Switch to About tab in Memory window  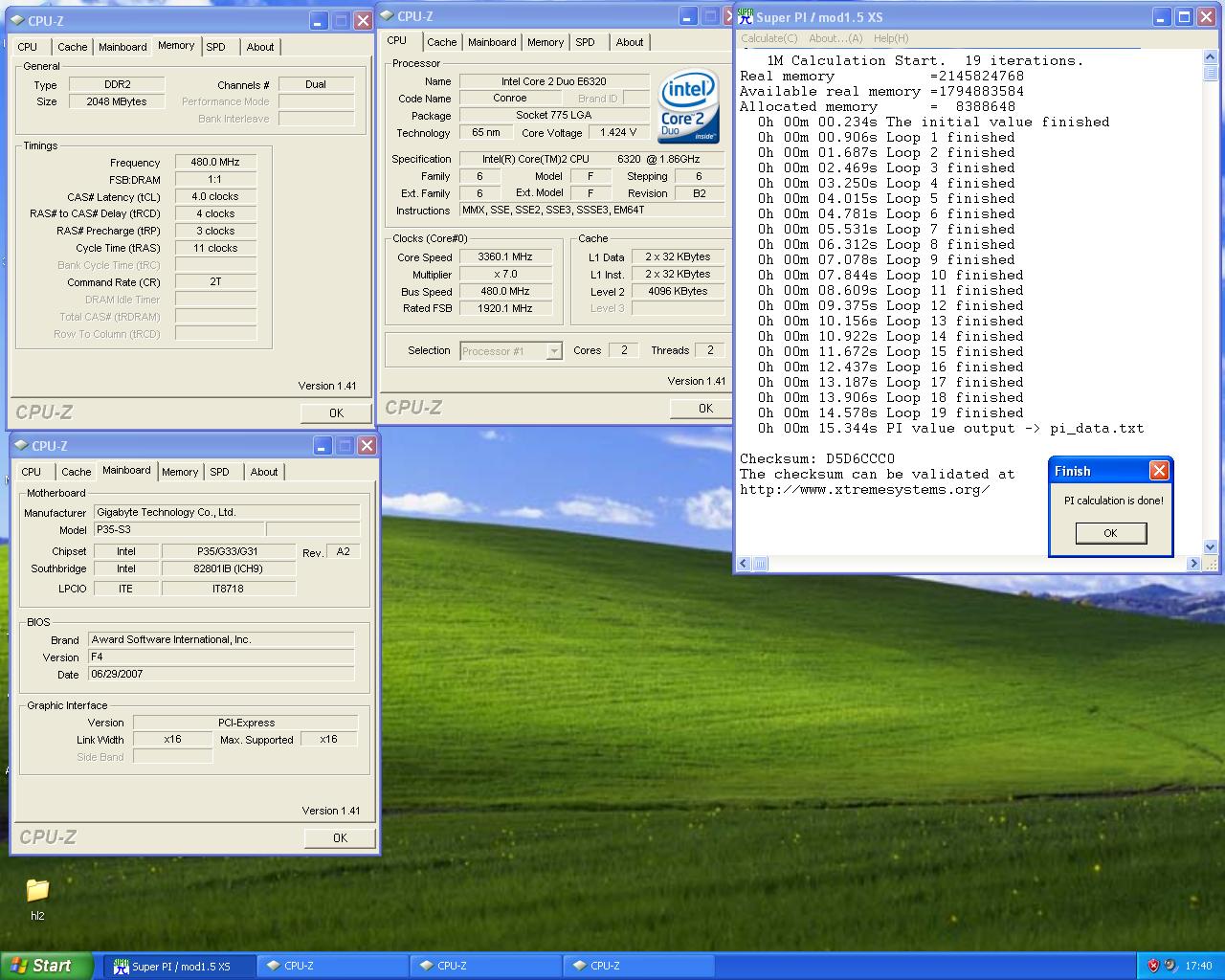(x=260, y=47)
